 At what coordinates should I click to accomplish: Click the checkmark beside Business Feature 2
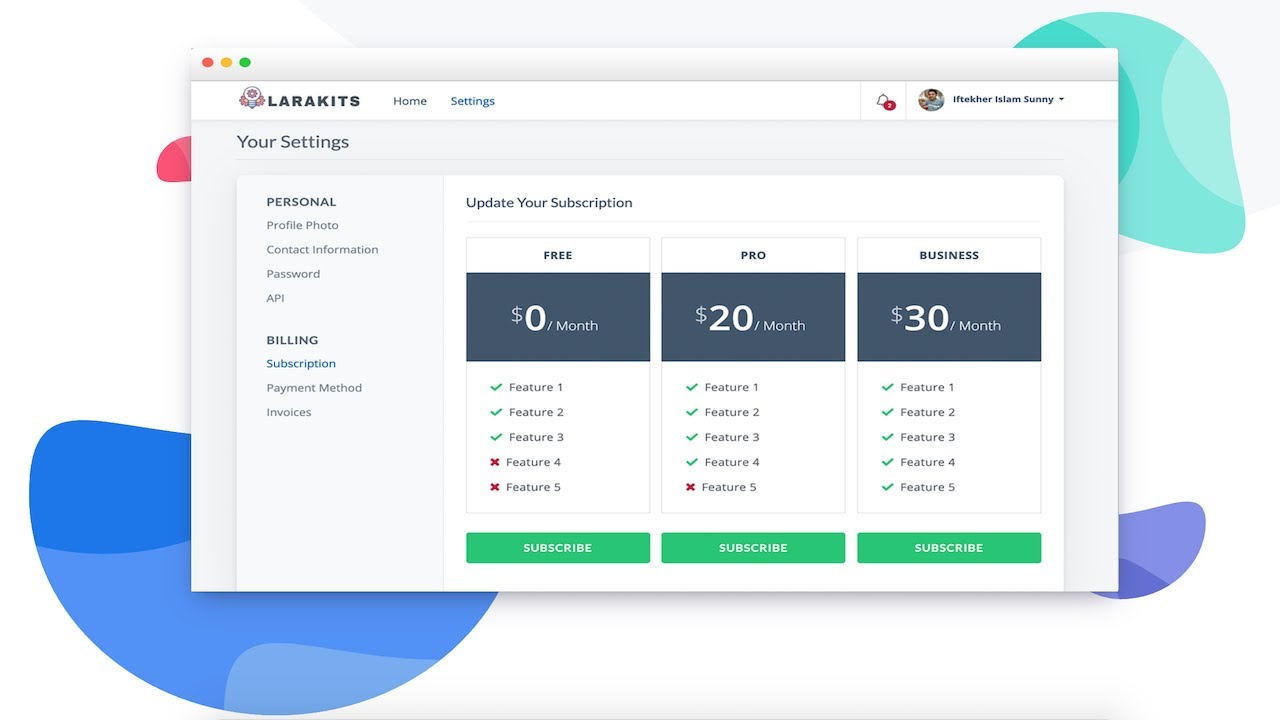pyautogui.click(x=887, y=412)
